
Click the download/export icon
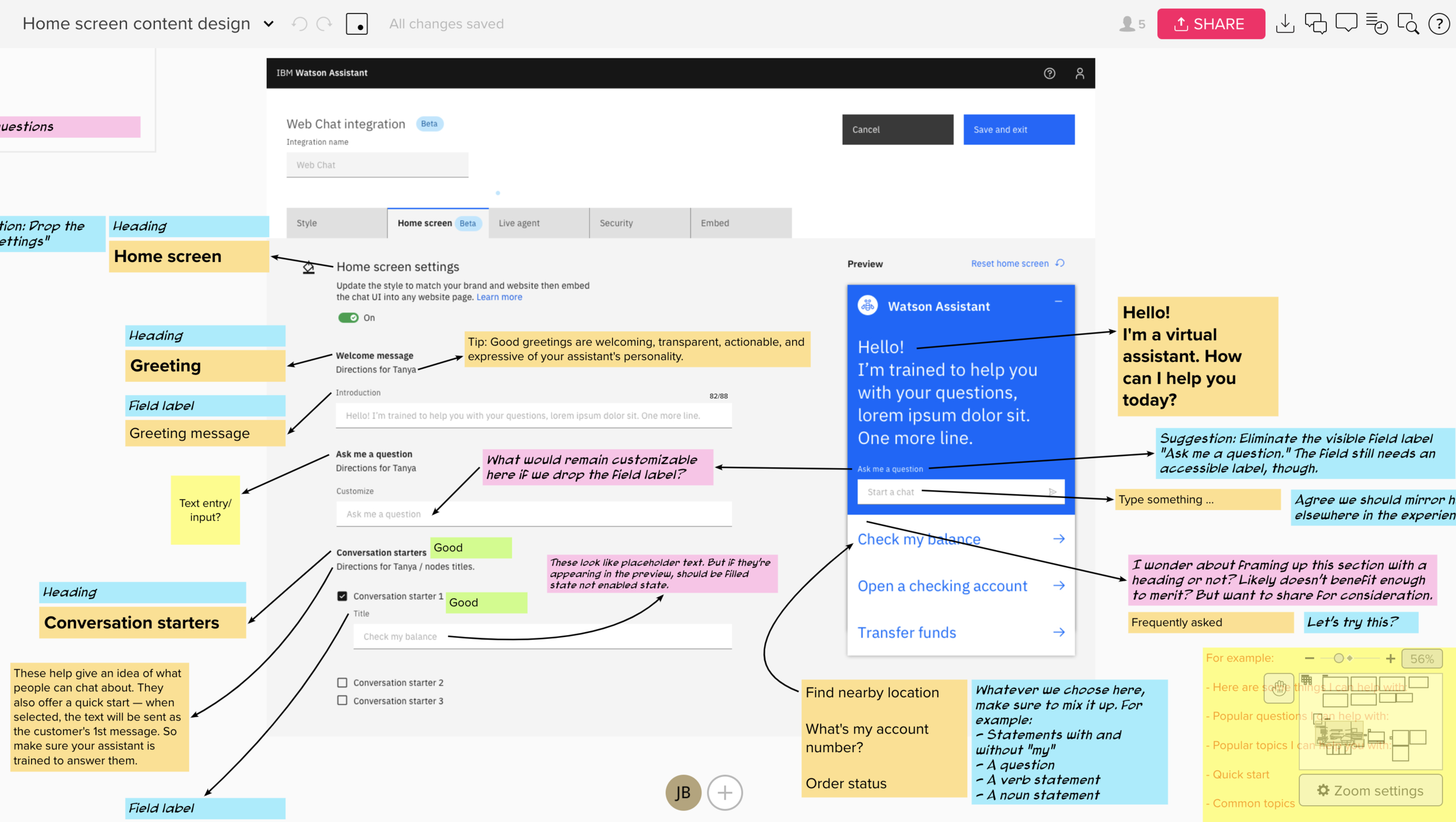pos(1284,24)
